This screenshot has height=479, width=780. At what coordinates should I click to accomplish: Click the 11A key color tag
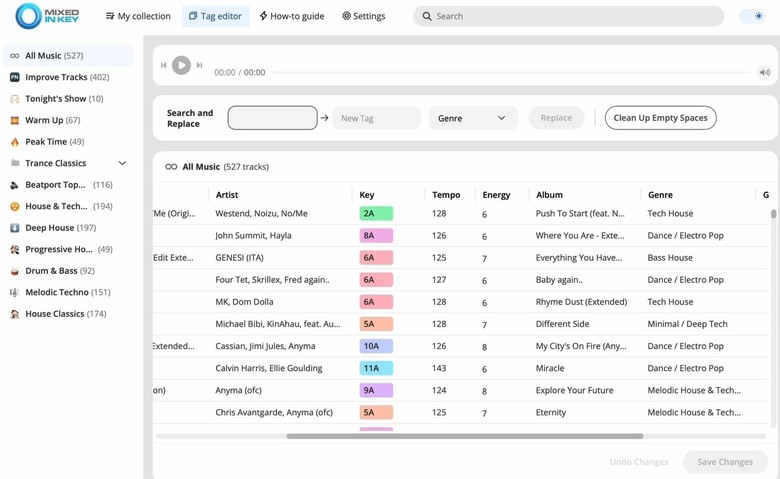click(376, 368)
